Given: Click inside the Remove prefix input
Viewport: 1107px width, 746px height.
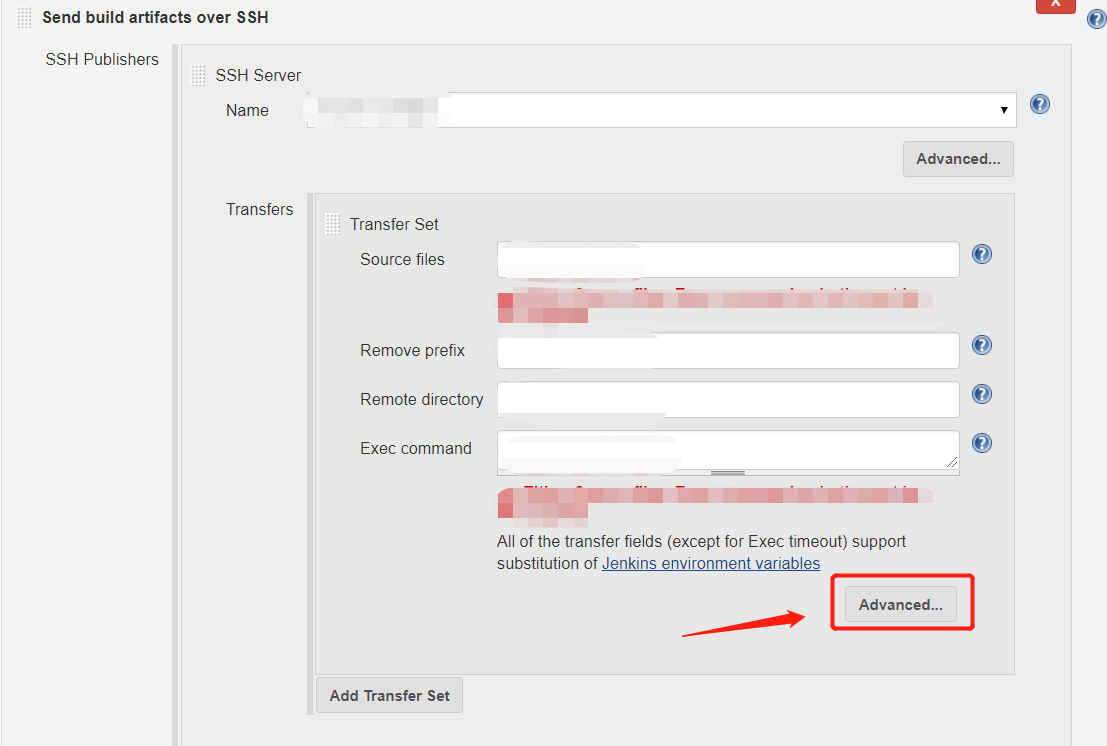Looking at the screenshot, I should pos(727,350).
